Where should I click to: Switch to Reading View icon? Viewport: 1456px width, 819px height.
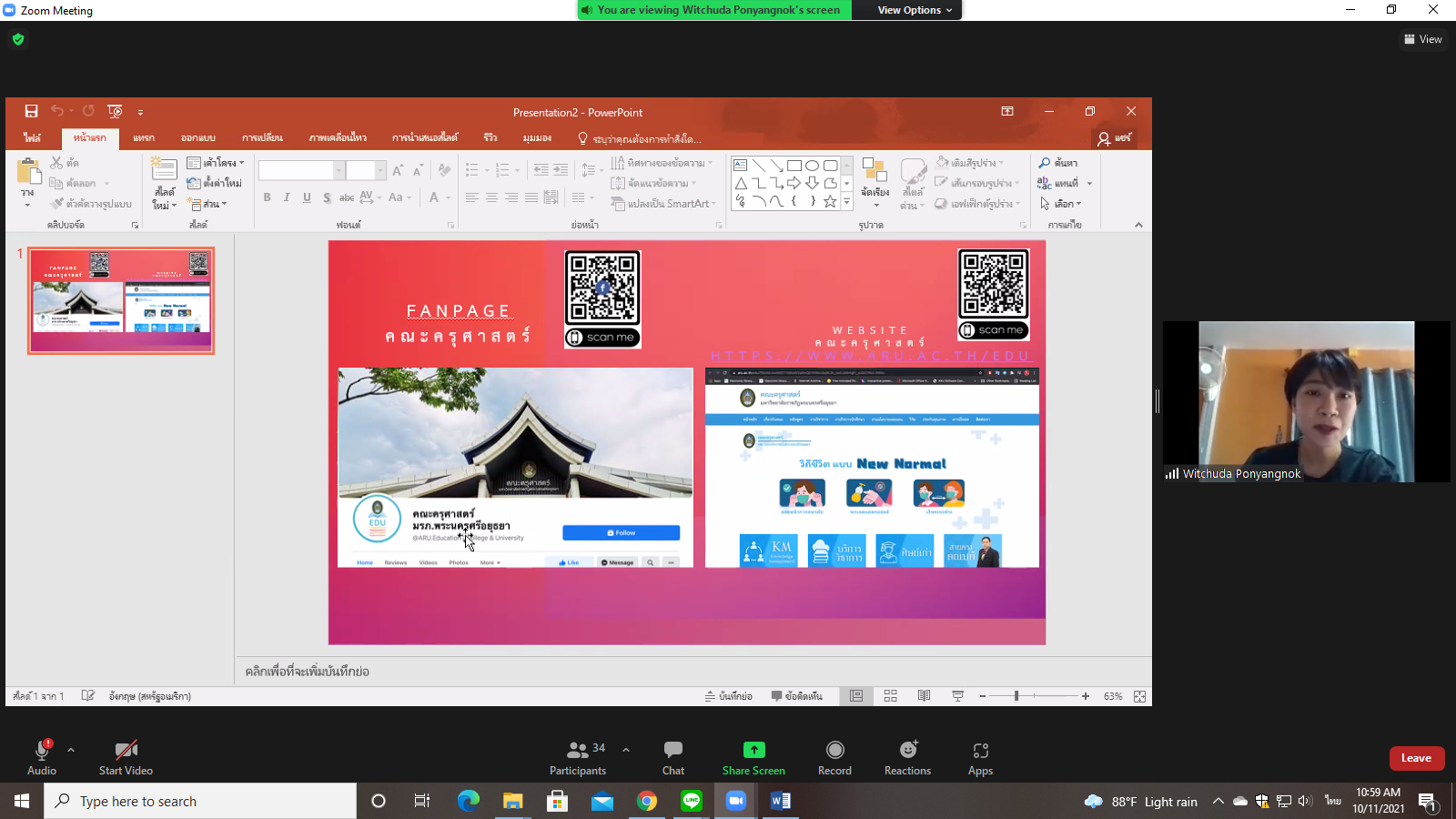[x=924, y=696]
